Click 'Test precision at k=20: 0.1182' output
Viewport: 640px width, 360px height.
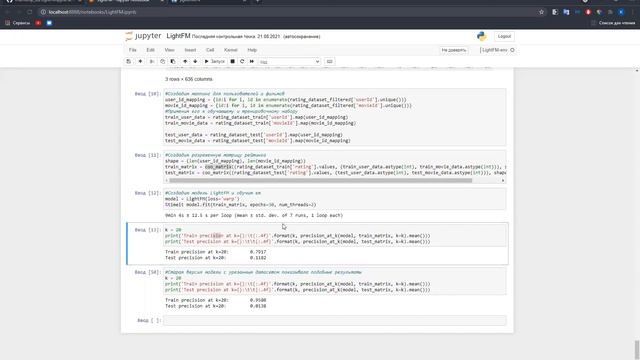point(216,258)
